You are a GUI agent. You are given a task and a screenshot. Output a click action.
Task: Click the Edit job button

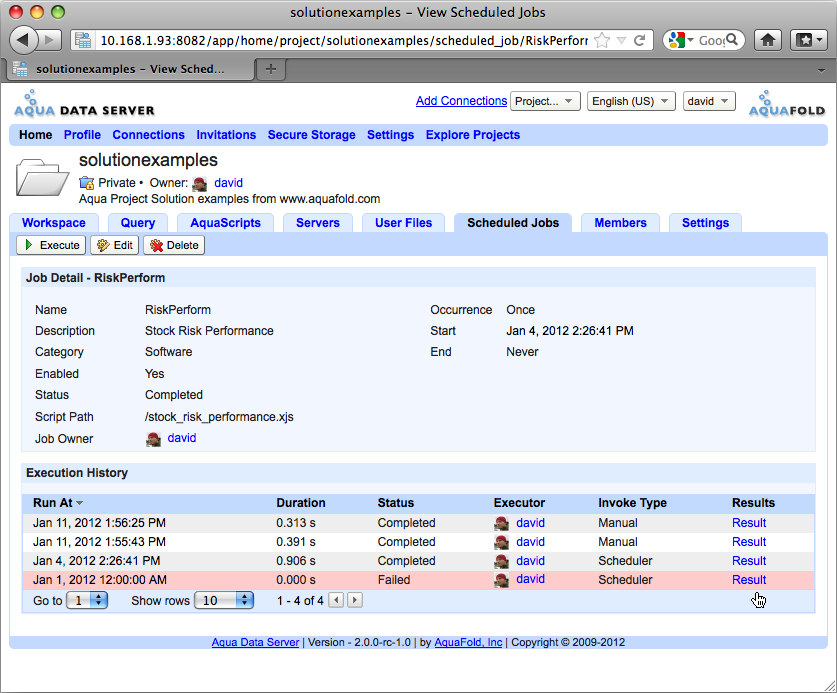(115, 245)
